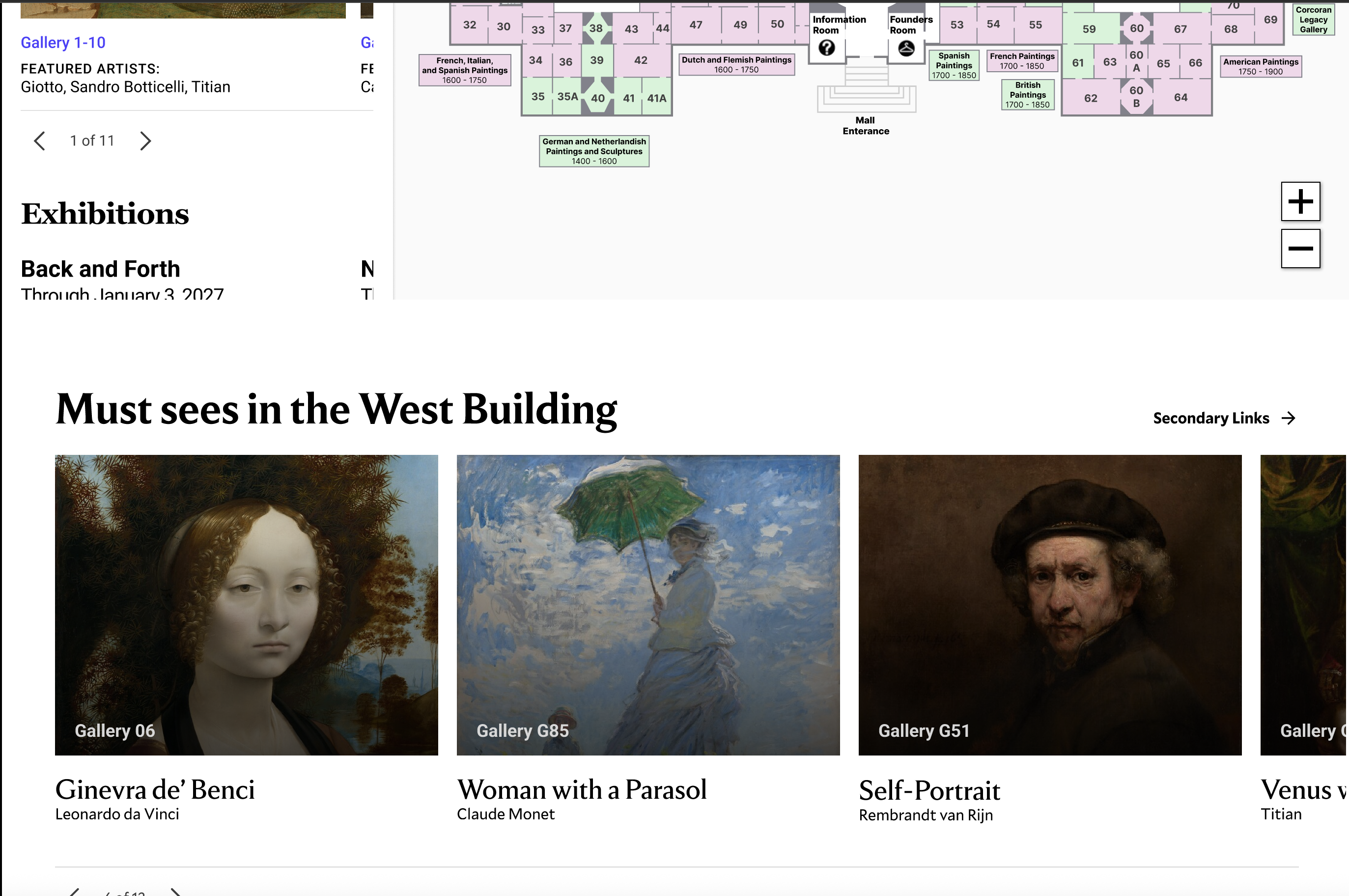The width and height of the screenshot is (1349, 896).
Task: Click the Self-Portrait title
Action: (929, 790)
